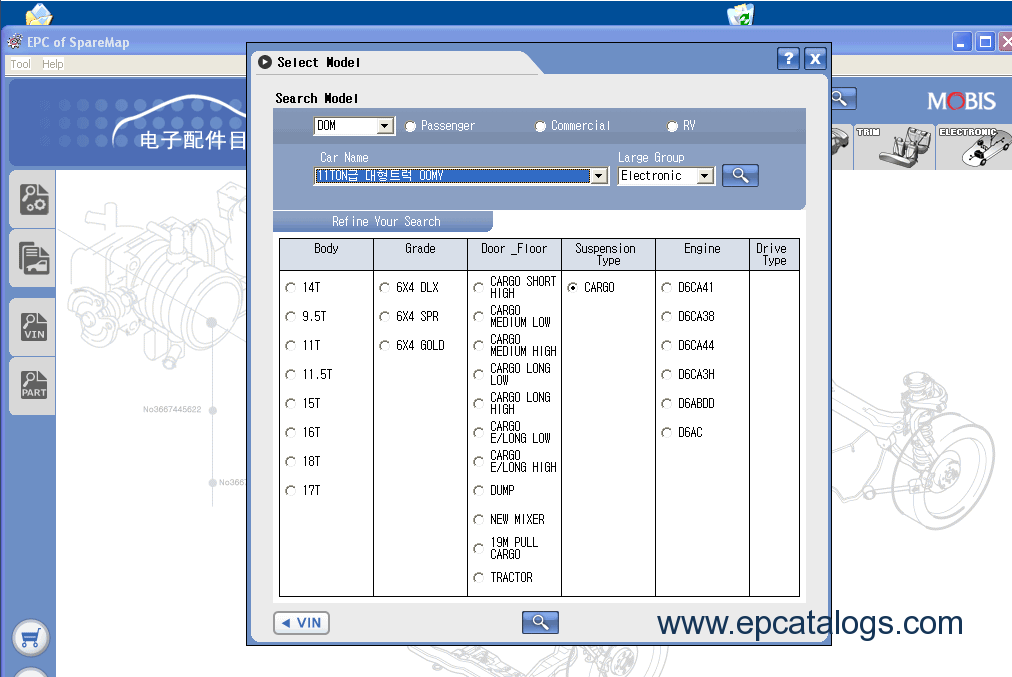Click the magnifier button beside the MOBIS logo
Viewport: 1012px width, 677px height.
[842, 99]
